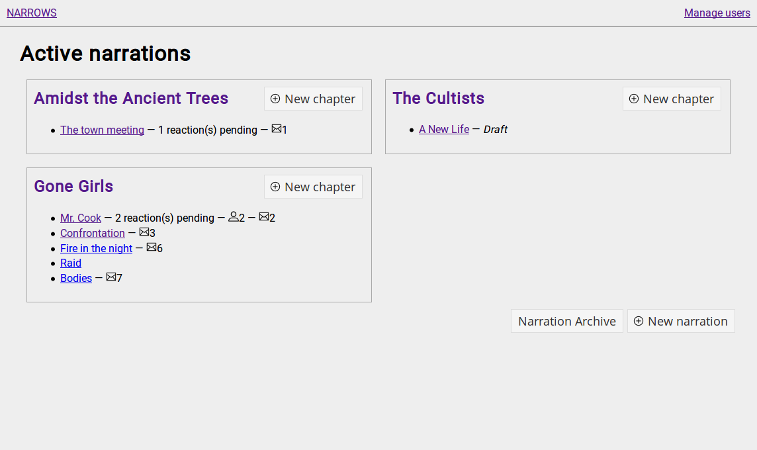757x450 pixels.
Task: Click the envelope icon next to Fire in the night
Action: [151, 247]
